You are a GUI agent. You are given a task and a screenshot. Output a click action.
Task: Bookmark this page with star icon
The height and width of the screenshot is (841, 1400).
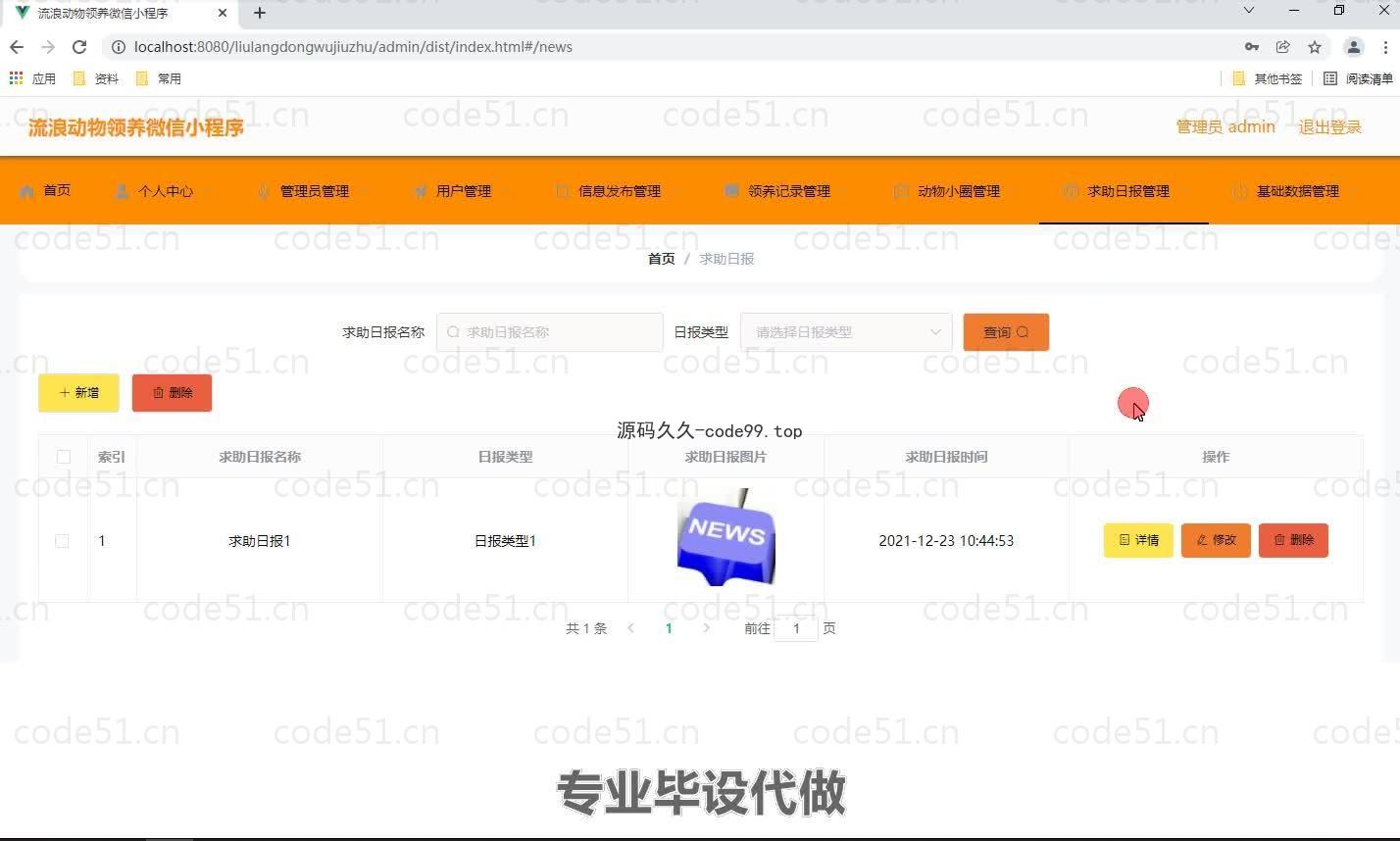coord(1315,47)
